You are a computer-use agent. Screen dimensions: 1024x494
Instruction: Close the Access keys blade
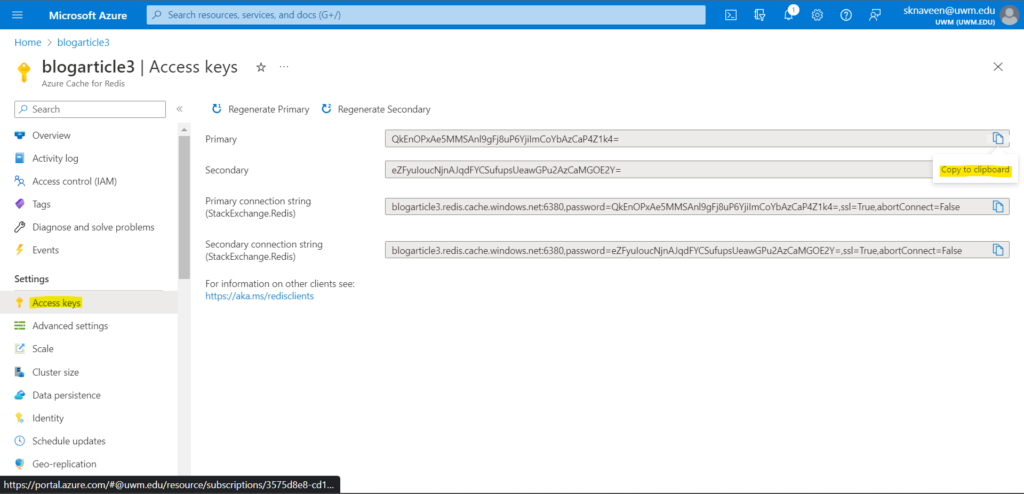coord(998,67)
